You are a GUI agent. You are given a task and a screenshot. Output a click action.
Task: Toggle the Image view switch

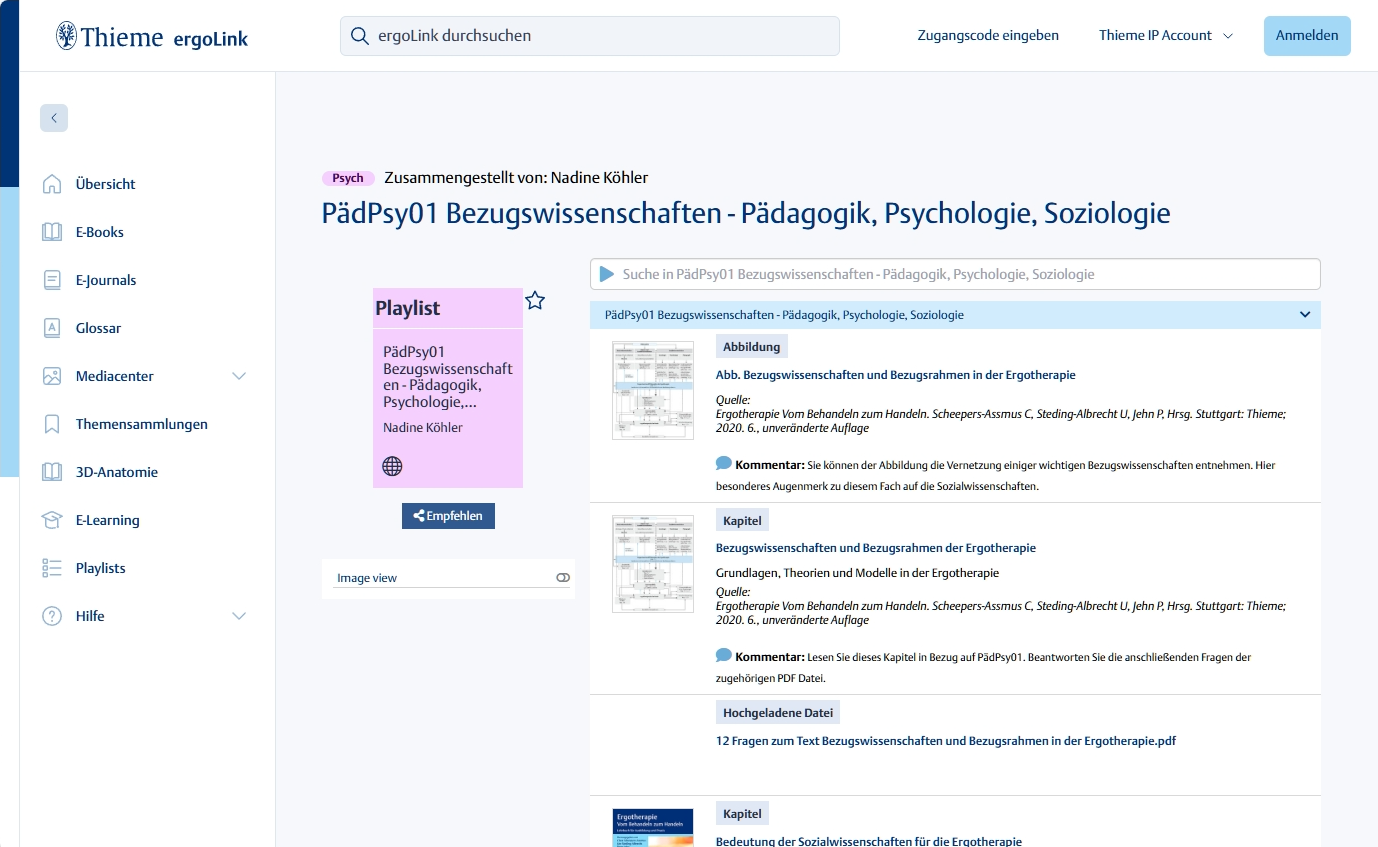[562, 578]
